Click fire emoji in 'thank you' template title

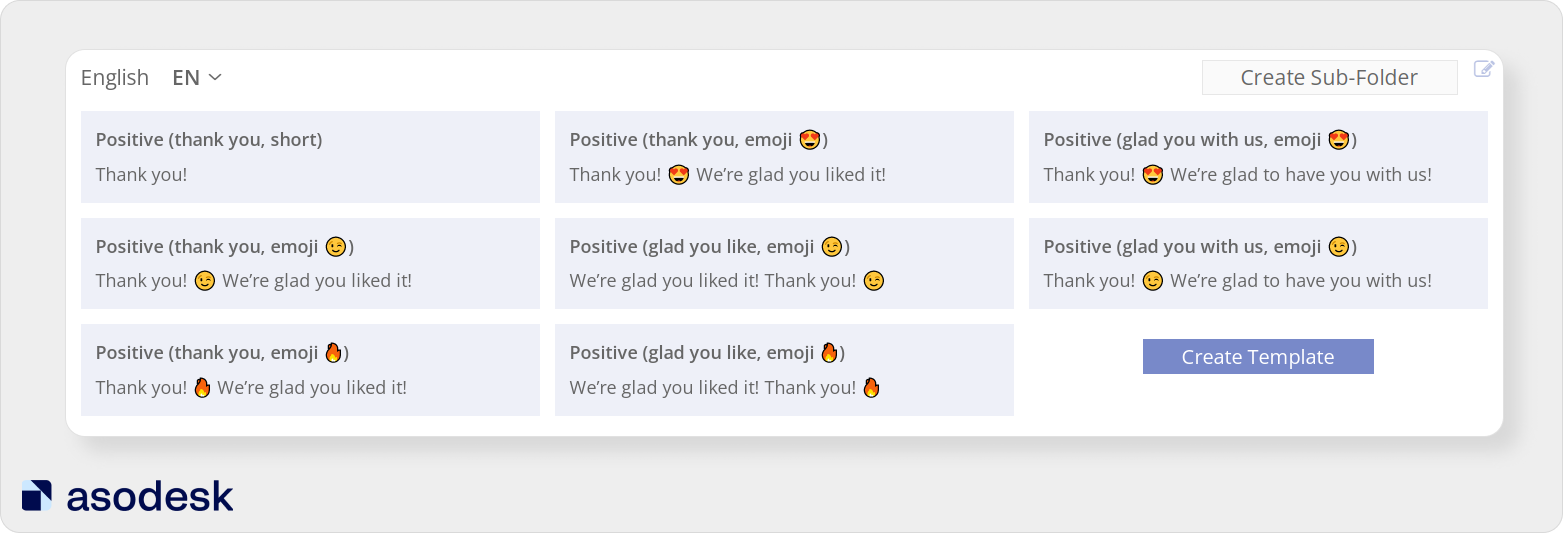point(333,352)
